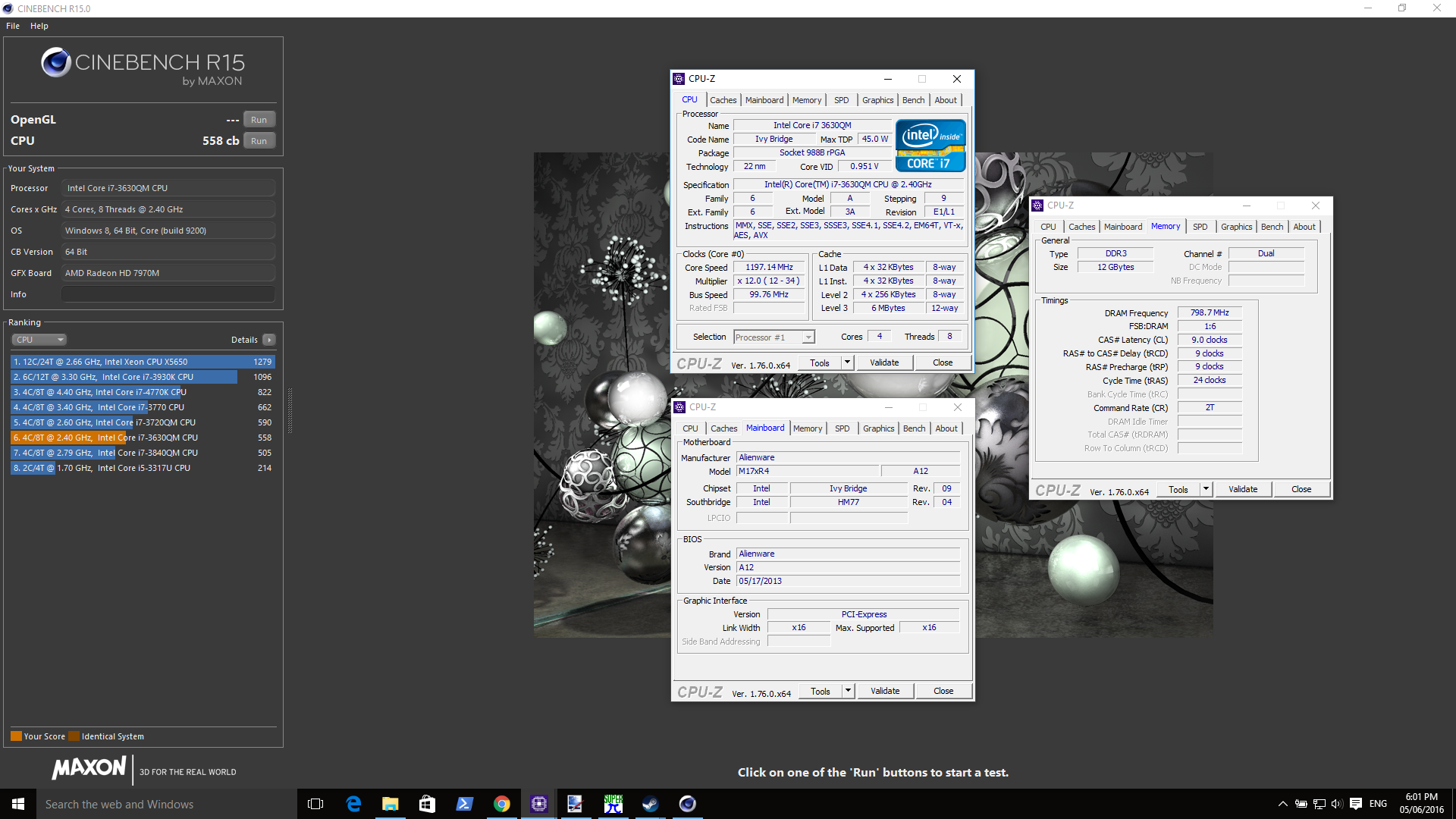The image size is (1456, 819).
Task: Launch Microsoft Edge from the taskbar
Action: (x=353, y=804)
